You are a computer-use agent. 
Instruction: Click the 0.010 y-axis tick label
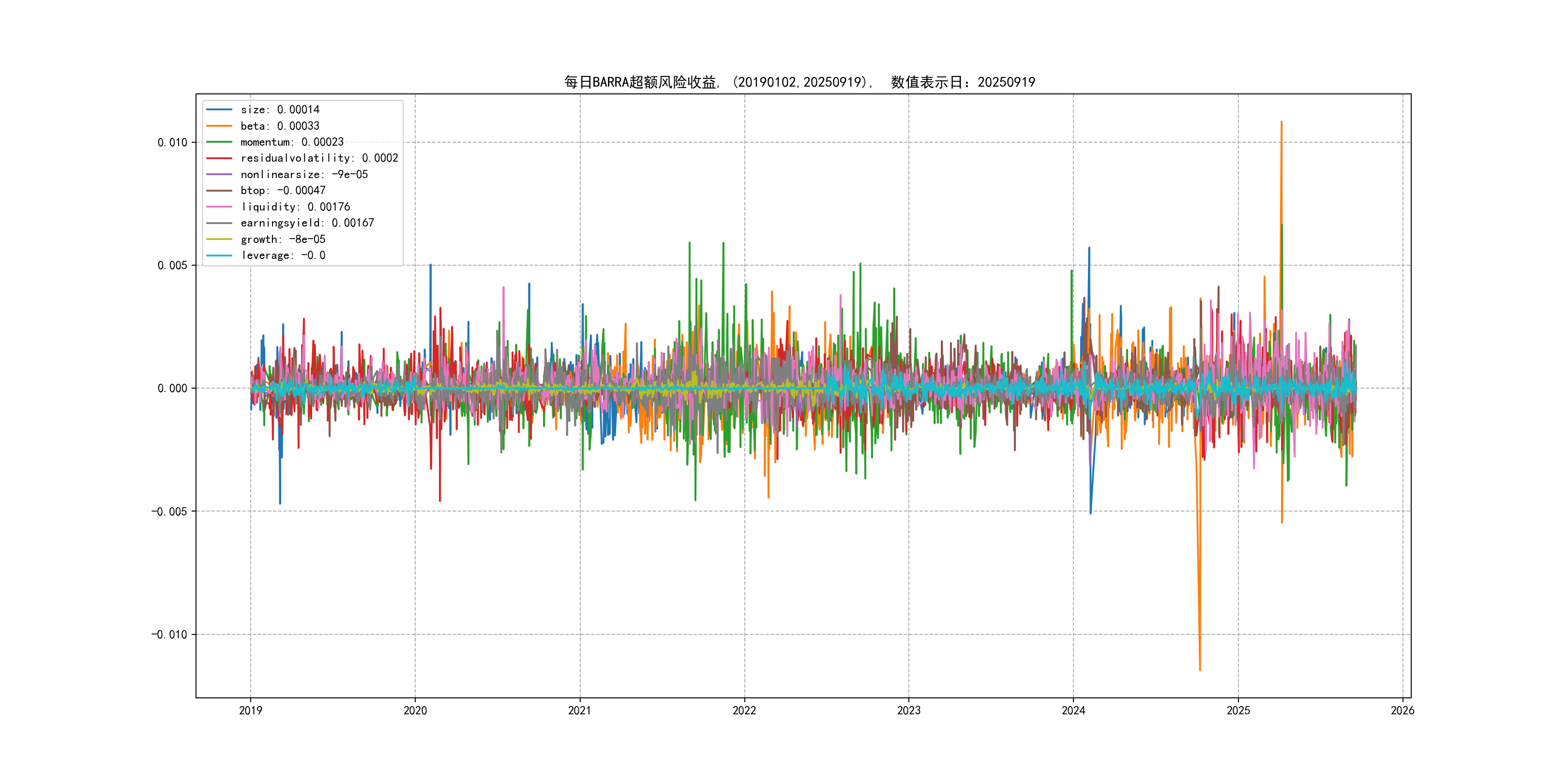click(172, 142)
